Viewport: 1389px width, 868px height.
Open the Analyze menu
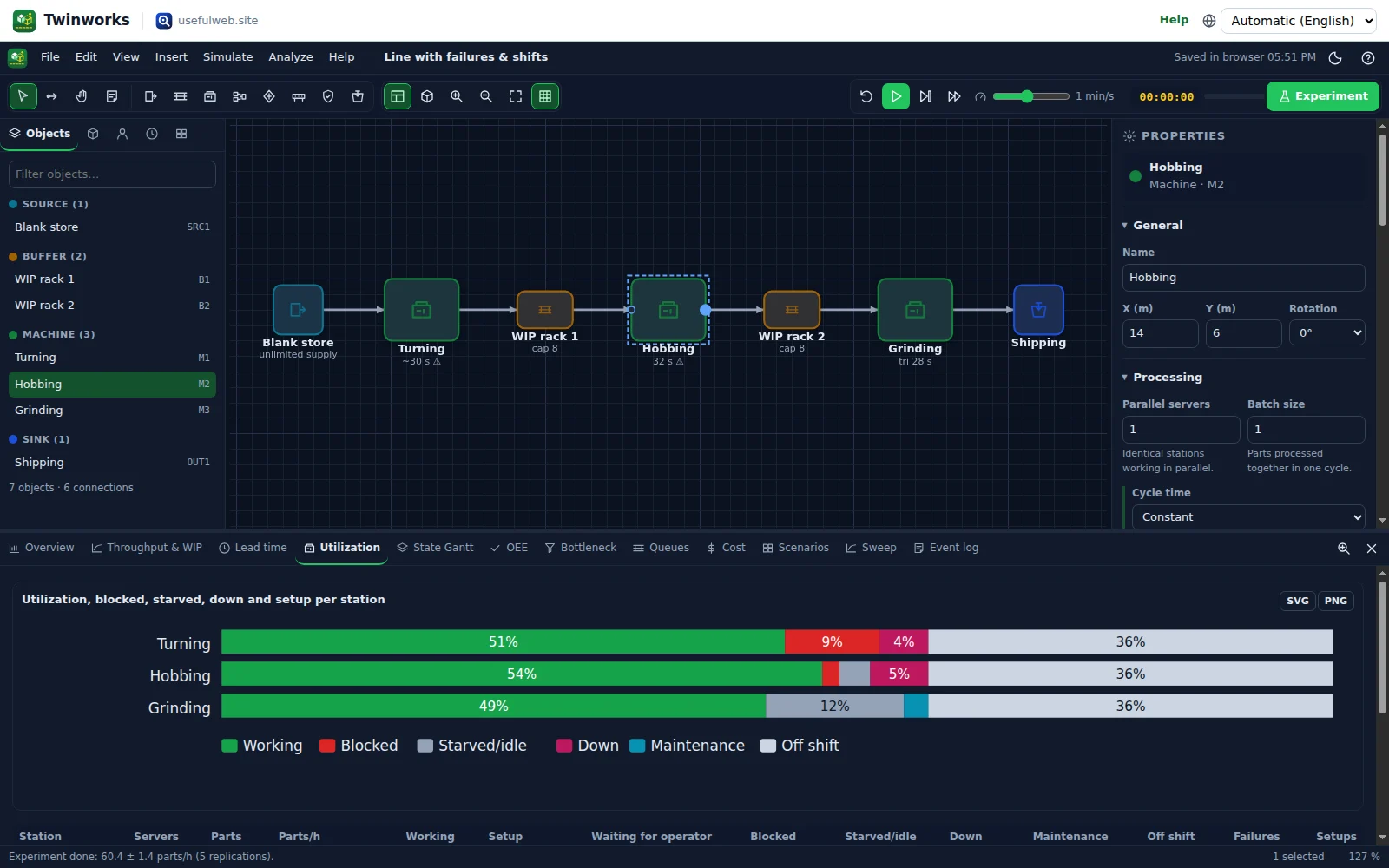291,57
